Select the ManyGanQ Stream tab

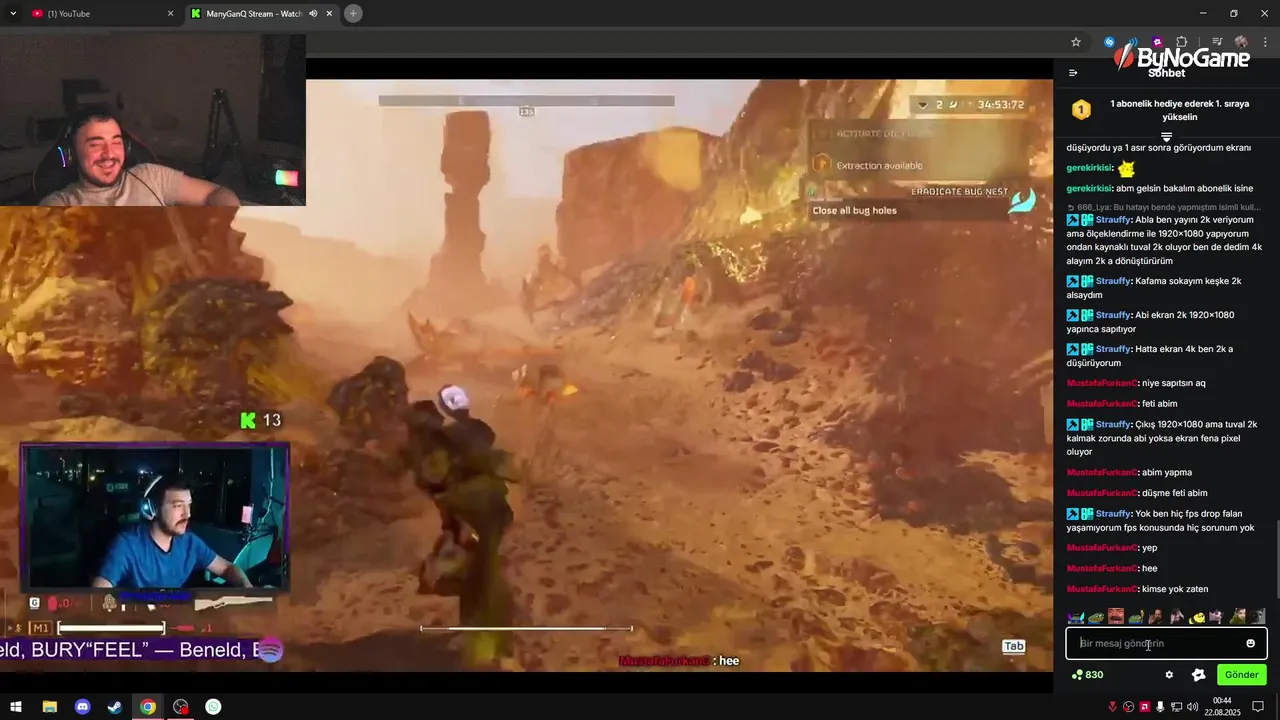(263, 13)
